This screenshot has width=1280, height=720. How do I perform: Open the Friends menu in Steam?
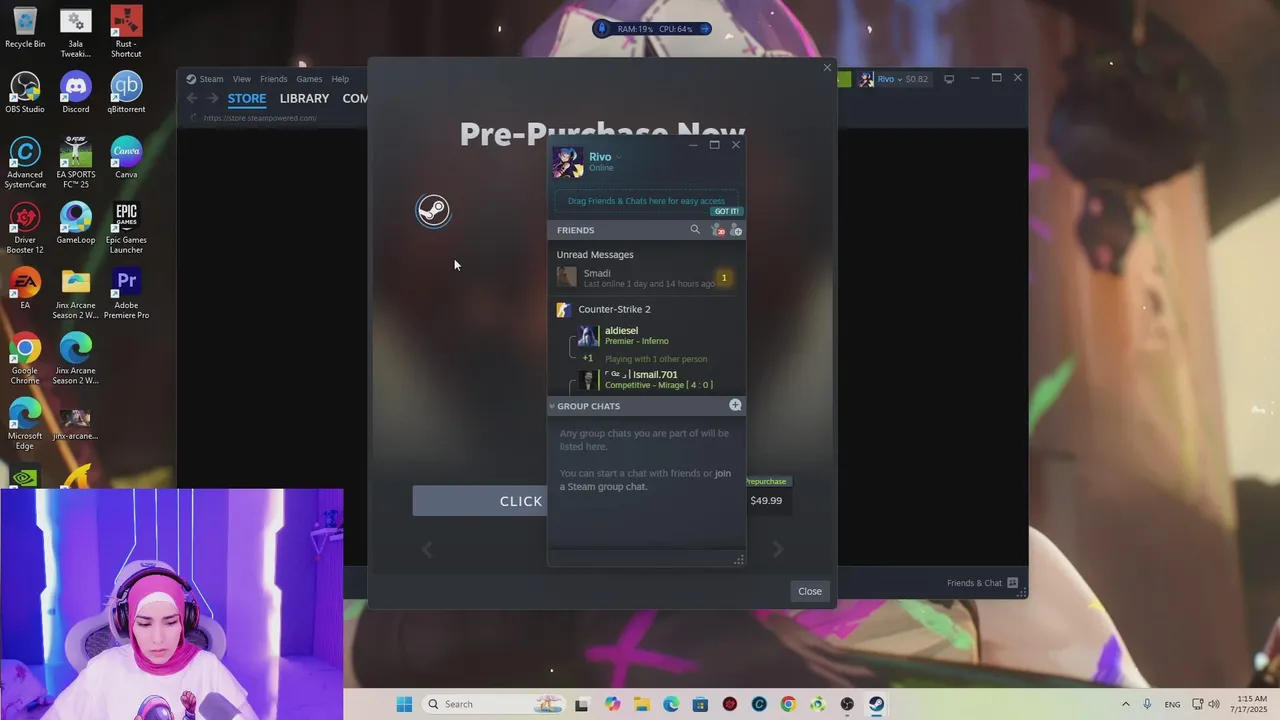click(273, 79)
